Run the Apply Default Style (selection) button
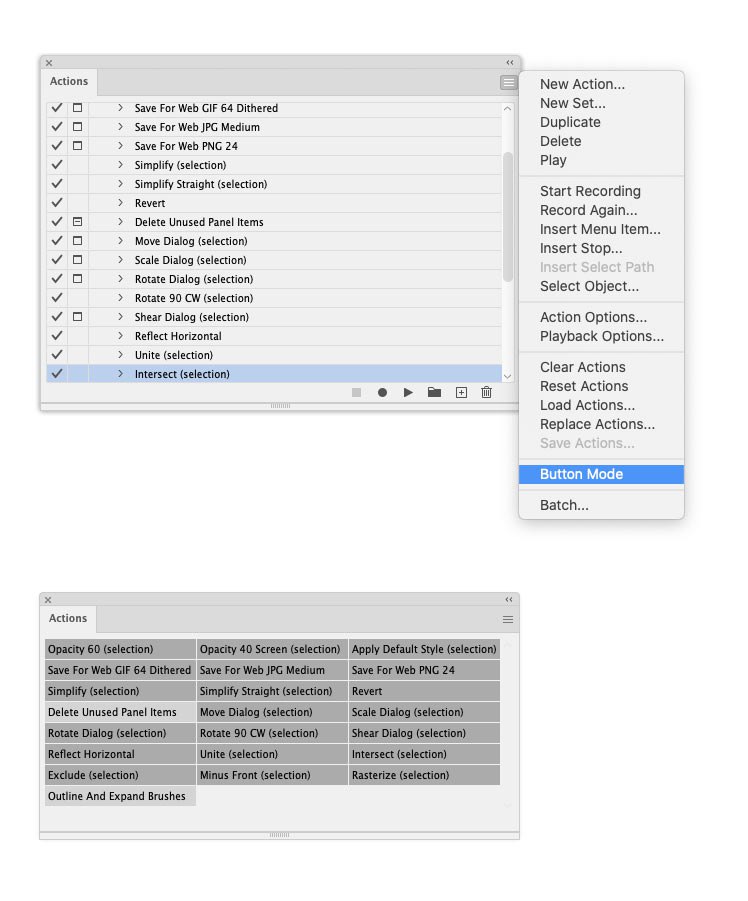 pyautogui.click(x=424, y=649)
